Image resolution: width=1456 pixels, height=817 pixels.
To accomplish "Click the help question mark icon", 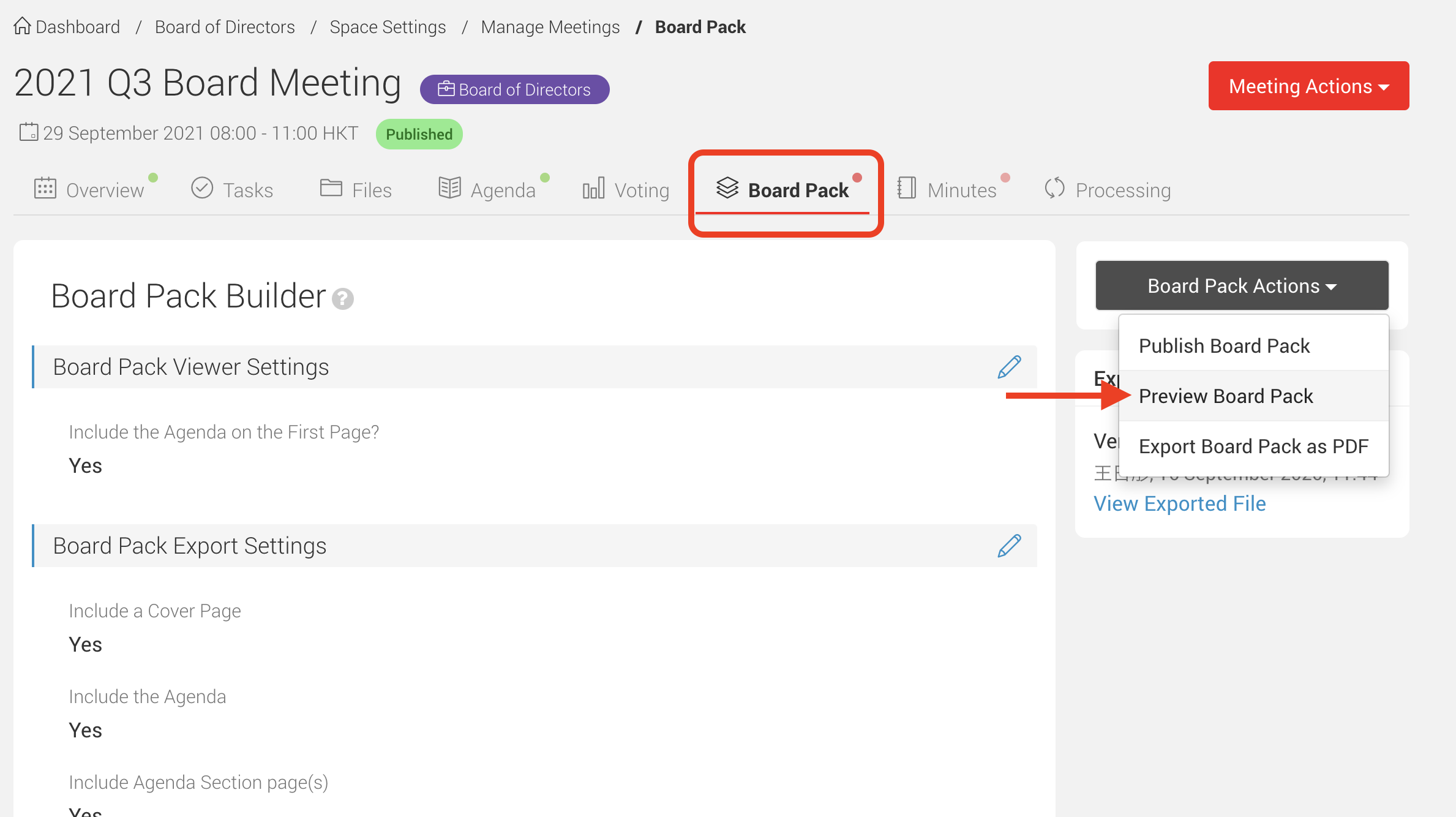I will (x=342, y=299).
